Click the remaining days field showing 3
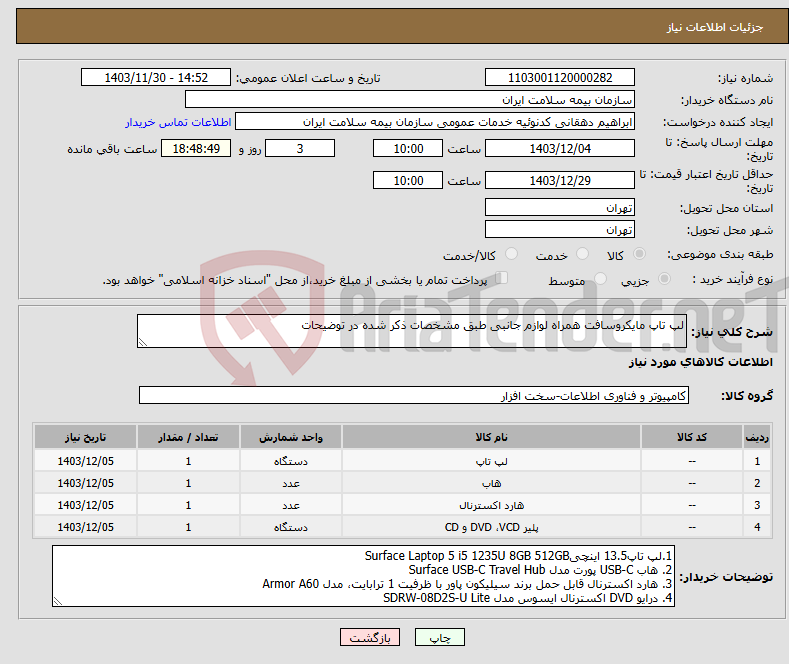789x664 pixels. (x=300, y=148)
